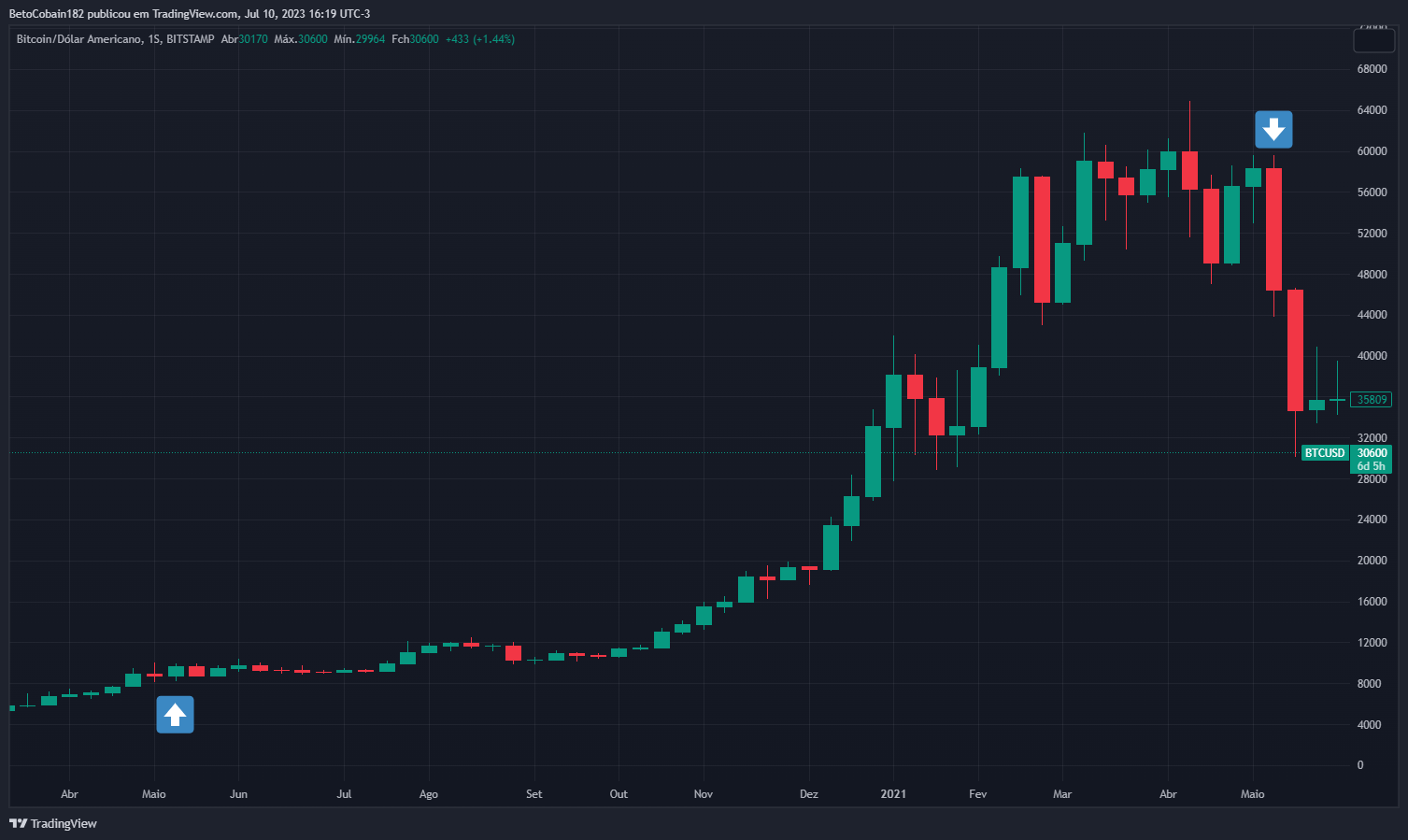
Task: Click the 8000 price axis label
Action: click(x=1369, y=684)
